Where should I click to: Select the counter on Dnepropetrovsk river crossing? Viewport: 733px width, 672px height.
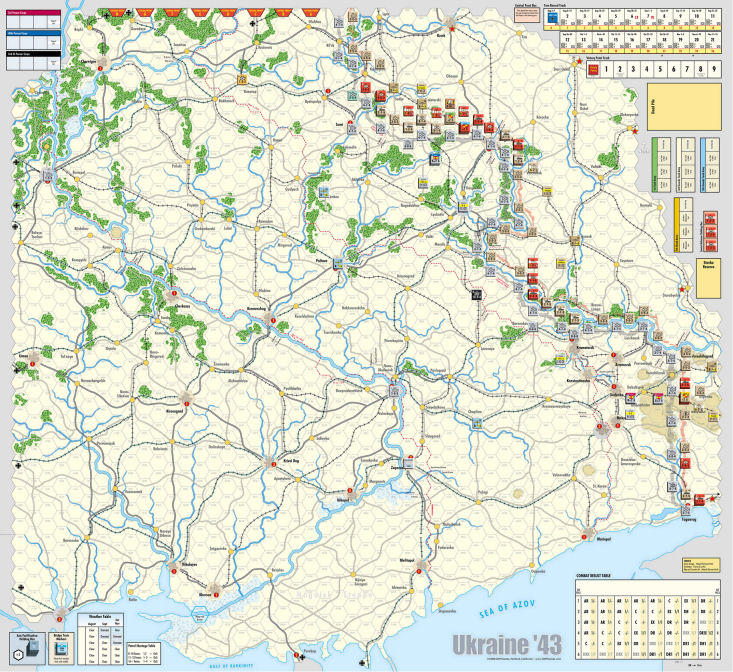395,392
